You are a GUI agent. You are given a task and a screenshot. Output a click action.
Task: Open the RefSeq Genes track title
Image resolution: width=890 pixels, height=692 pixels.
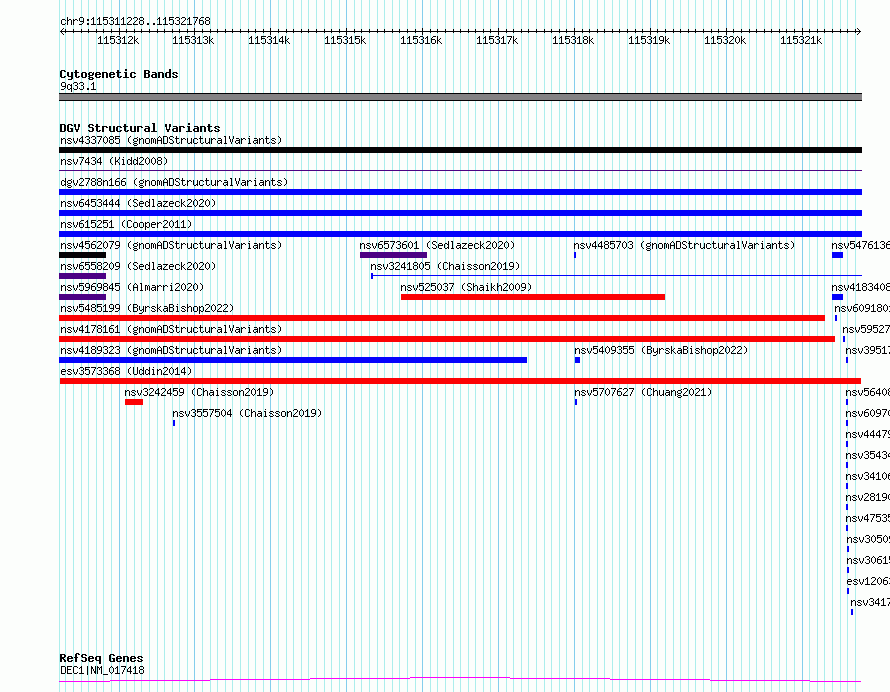click(101, 659)
